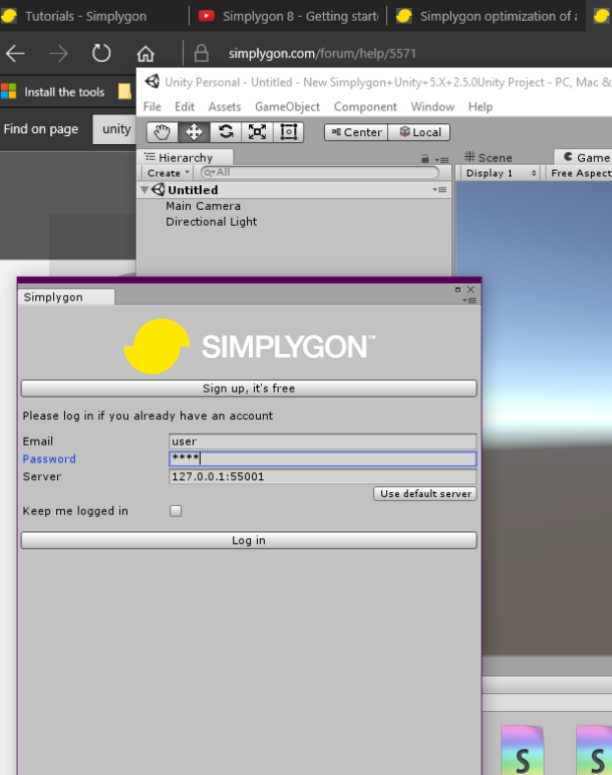Select the Move tool in Unity toolbar

point(194,132)
